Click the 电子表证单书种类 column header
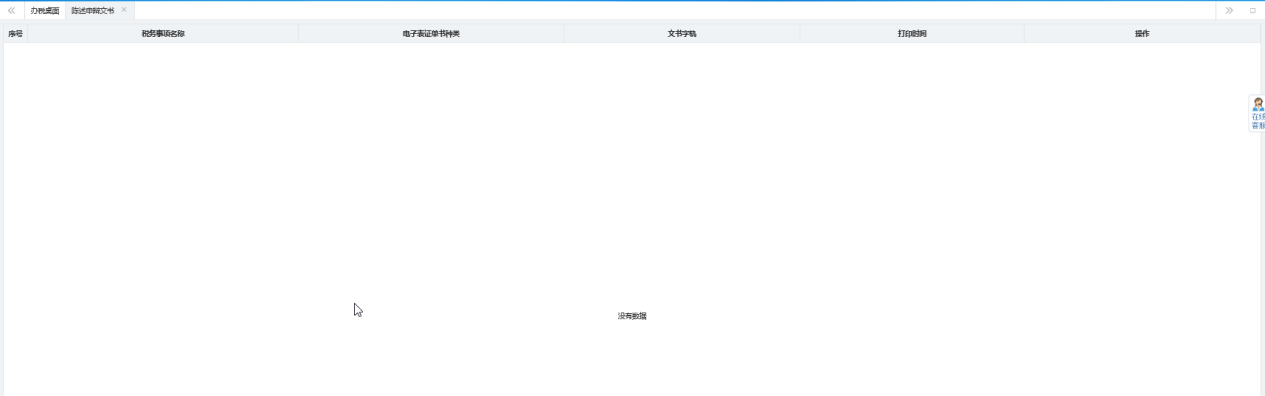Screen dimensions: 1265x396 point(431,34)
